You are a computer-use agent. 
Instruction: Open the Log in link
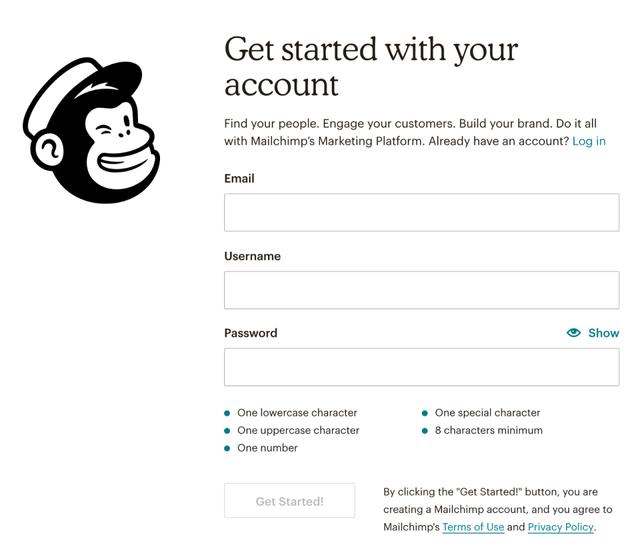[589, 141]
